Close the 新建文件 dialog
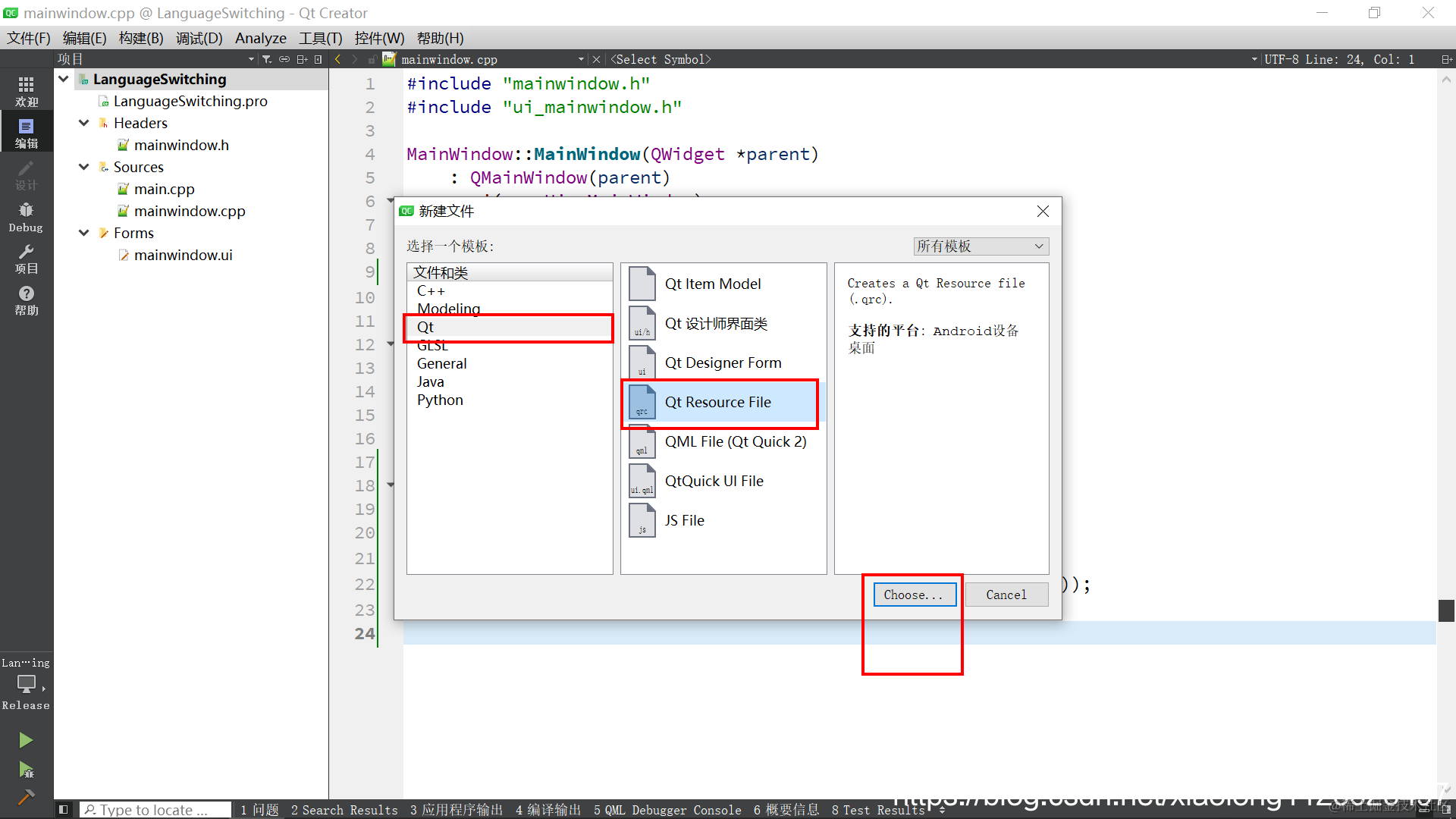1456x819 pixels. [1043, 211]
